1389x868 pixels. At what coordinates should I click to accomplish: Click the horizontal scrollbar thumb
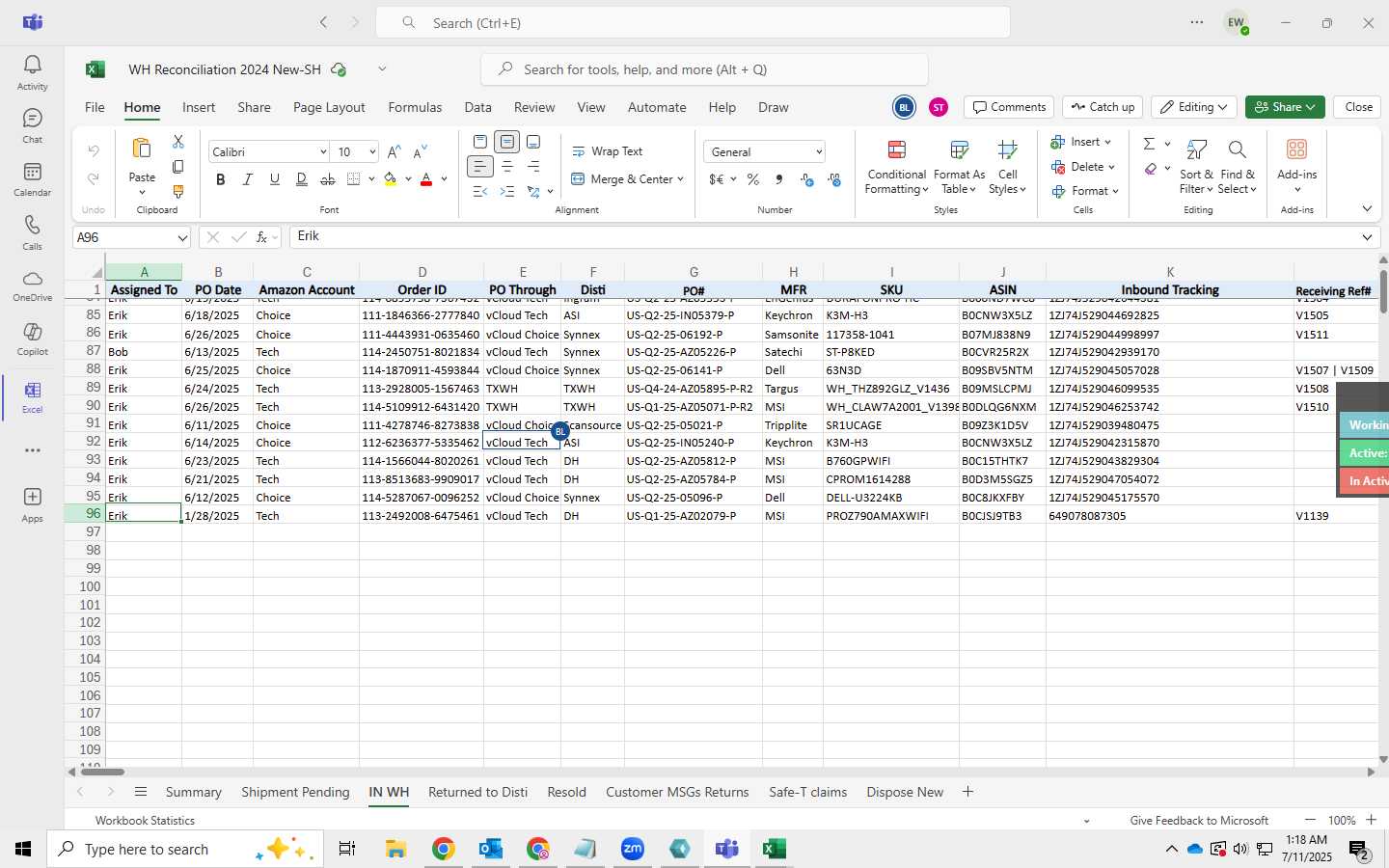pos(102,772)
